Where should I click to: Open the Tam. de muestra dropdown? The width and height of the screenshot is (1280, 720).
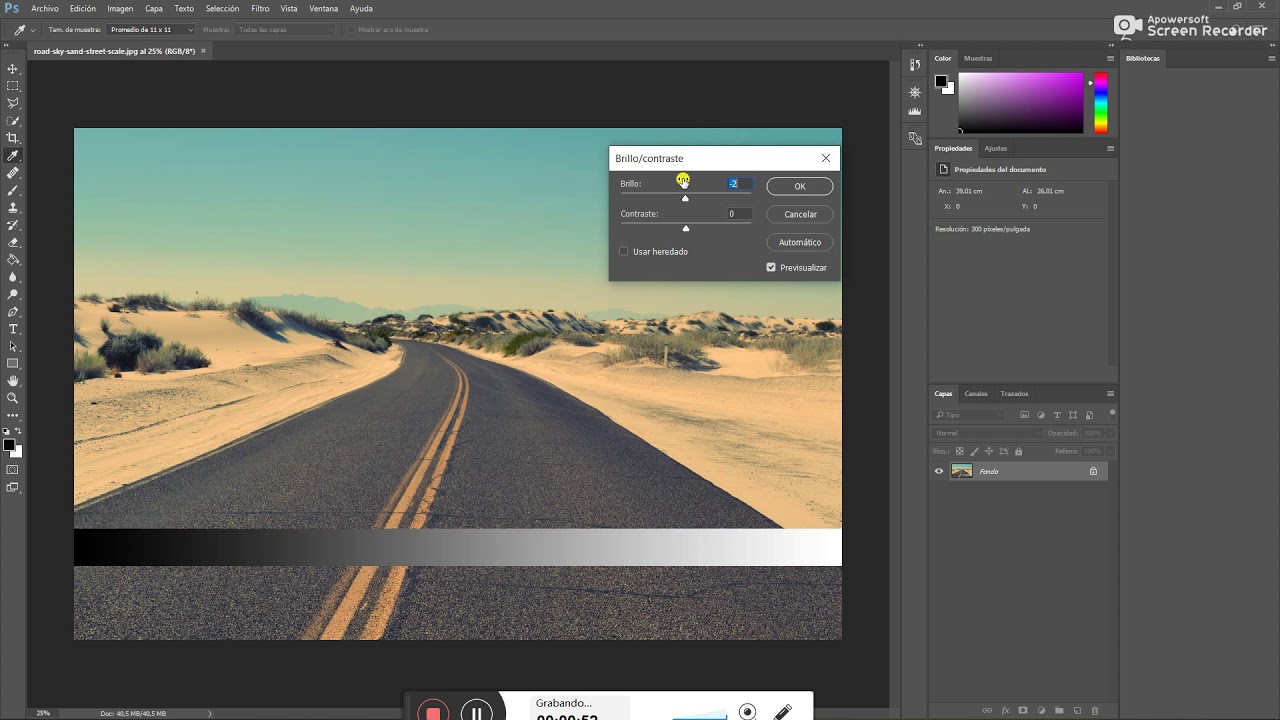tap(151, 30)
